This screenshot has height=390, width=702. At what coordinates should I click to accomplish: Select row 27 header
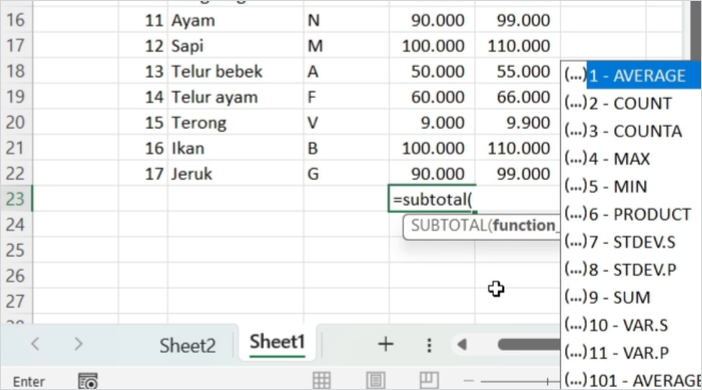16,301
